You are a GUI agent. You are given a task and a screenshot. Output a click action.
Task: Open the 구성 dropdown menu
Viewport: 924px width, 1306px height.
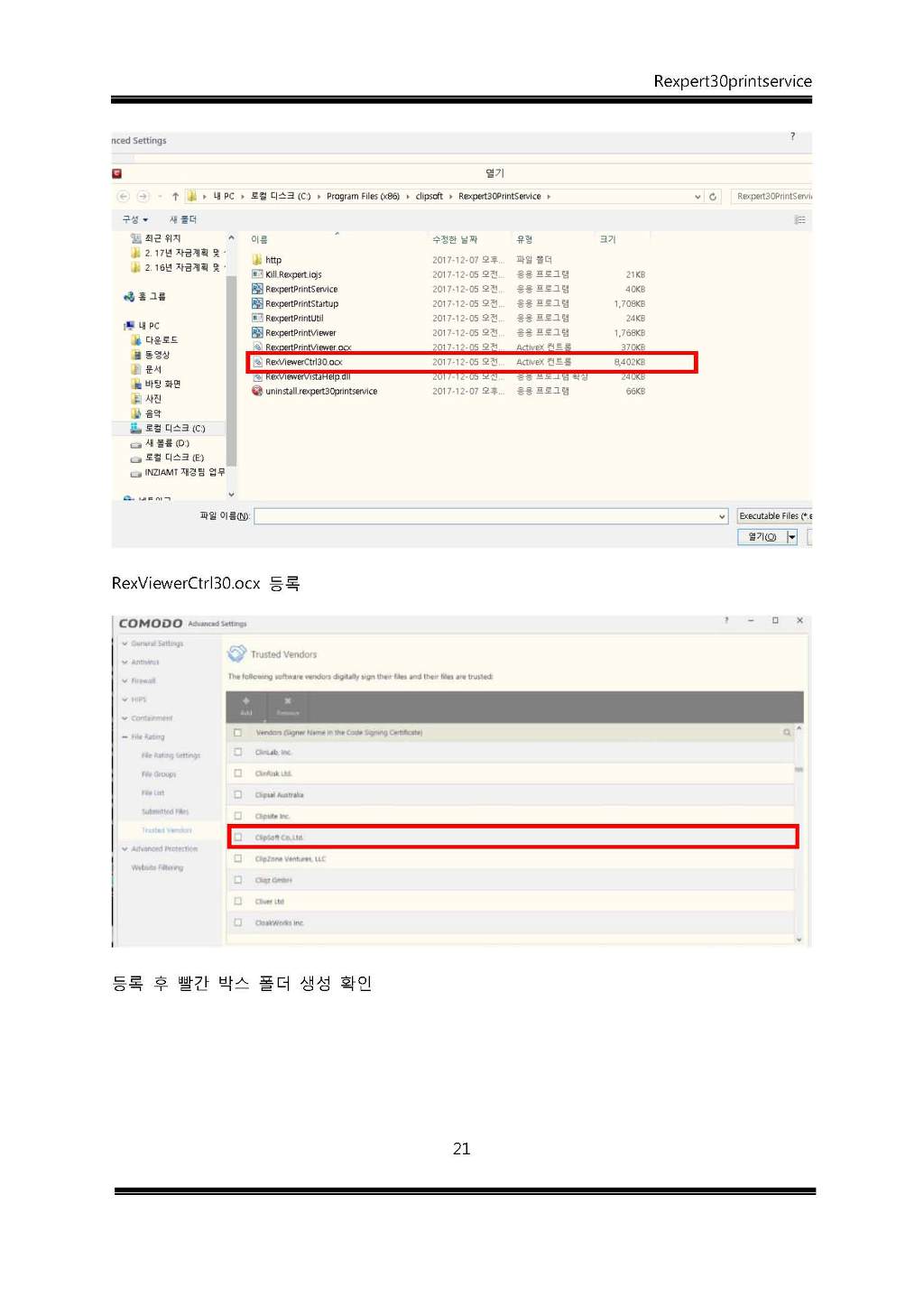point(135,219)
